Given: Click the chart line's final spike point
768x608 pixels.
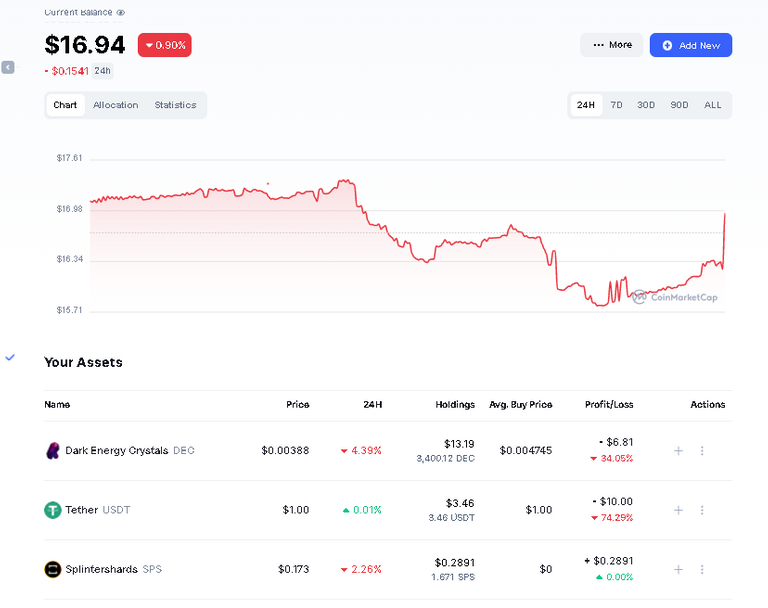Looking at the screenshot, I should (724, 214).
